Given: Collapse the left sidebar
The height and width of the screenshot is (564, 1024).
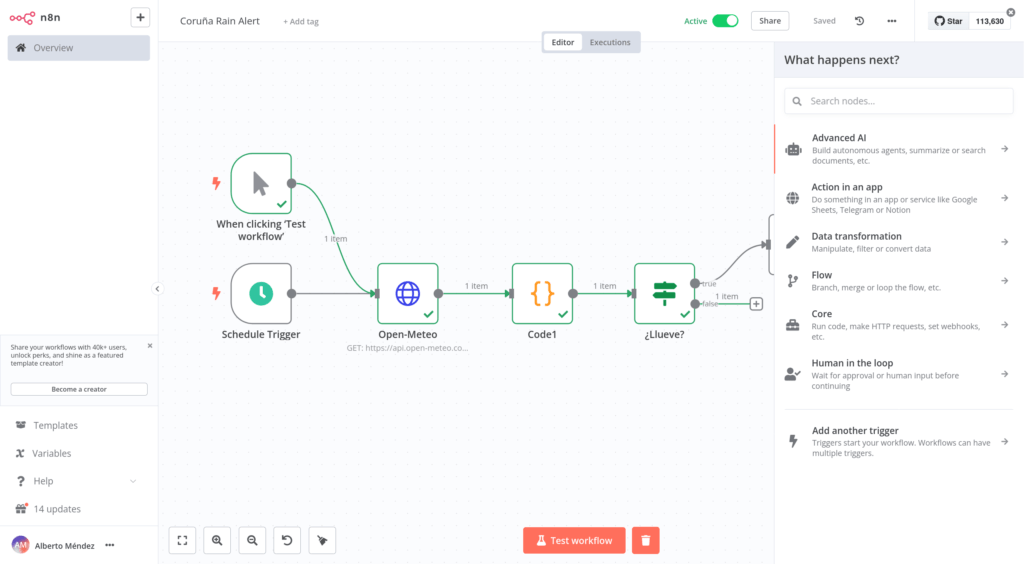Looking at the screenshot, I should pos(157,289).
